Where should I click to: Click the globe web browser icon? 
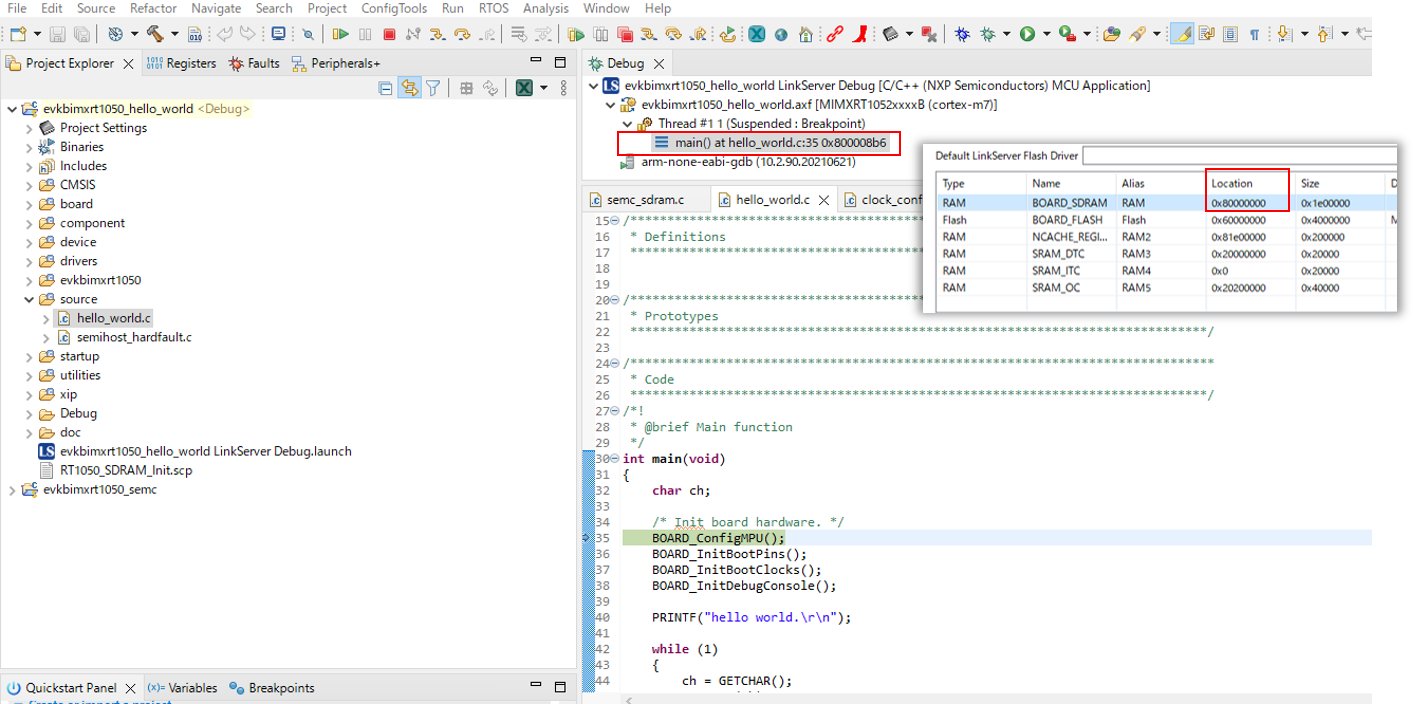[781, 34]
